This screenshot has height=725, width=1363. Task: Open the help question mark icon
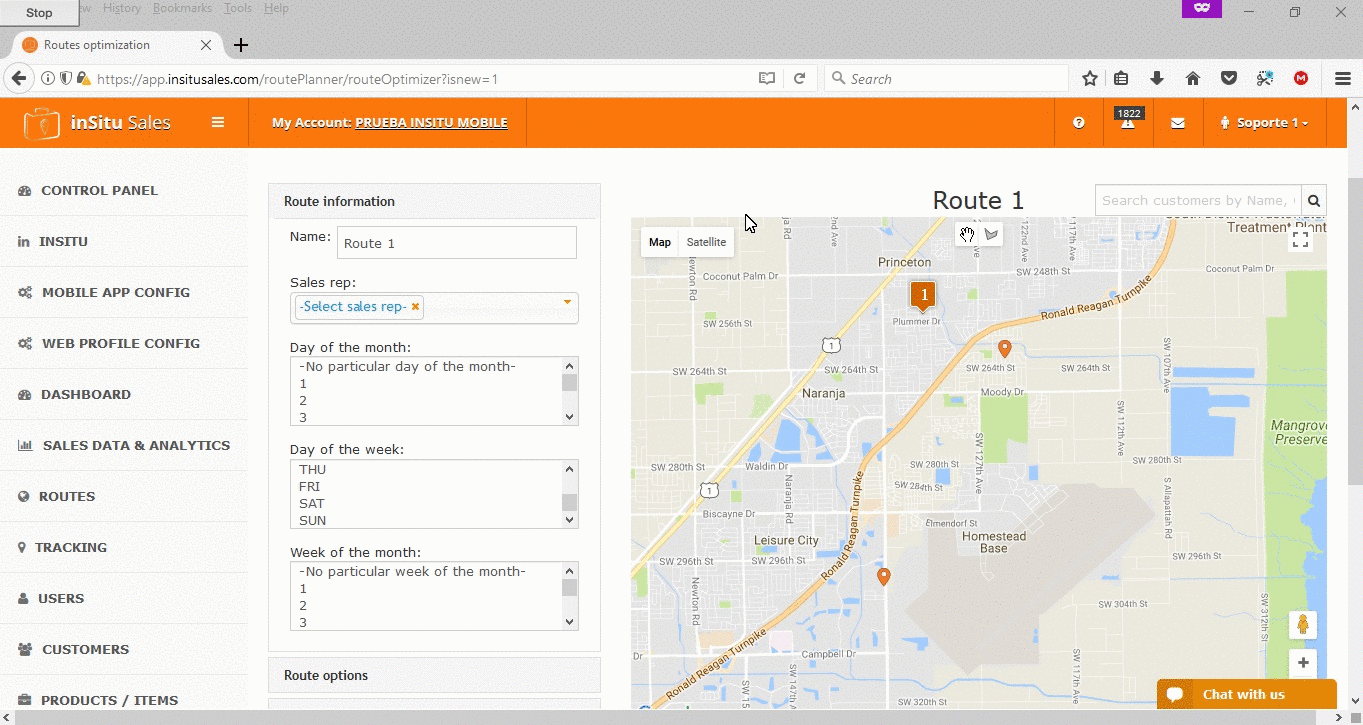(x=1079, y=123)
